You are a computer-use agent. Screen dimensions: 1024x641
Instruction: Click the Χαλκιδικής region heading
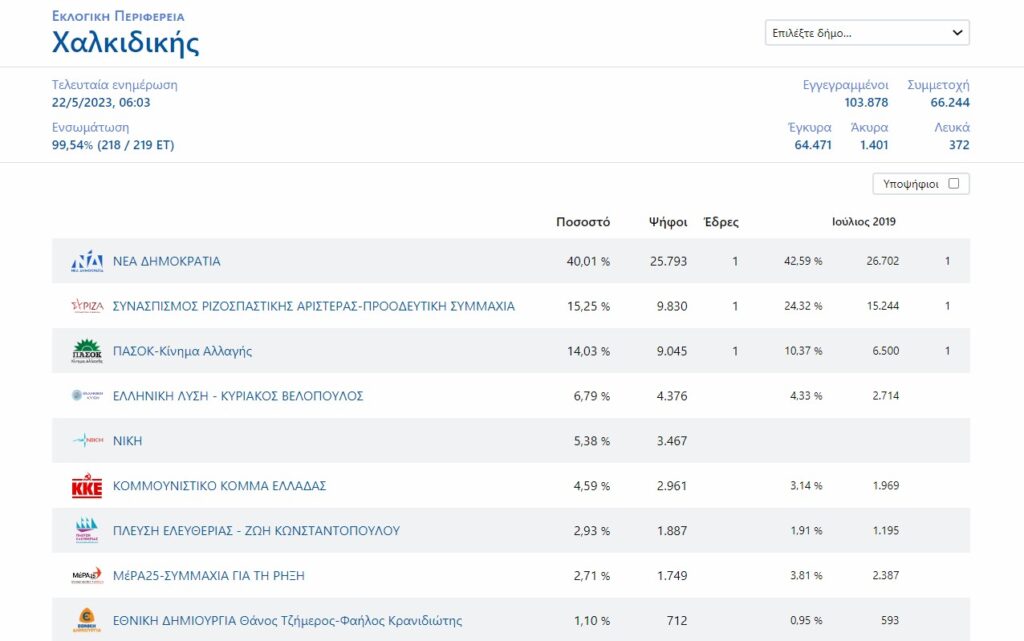coord(125,43)
